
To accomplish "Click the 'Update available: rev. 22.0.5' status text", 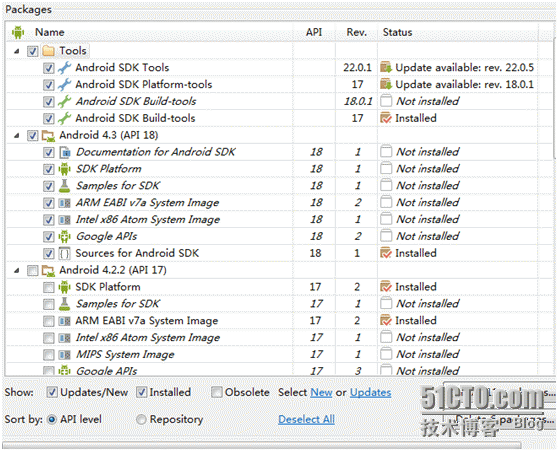I will point(464,68).
